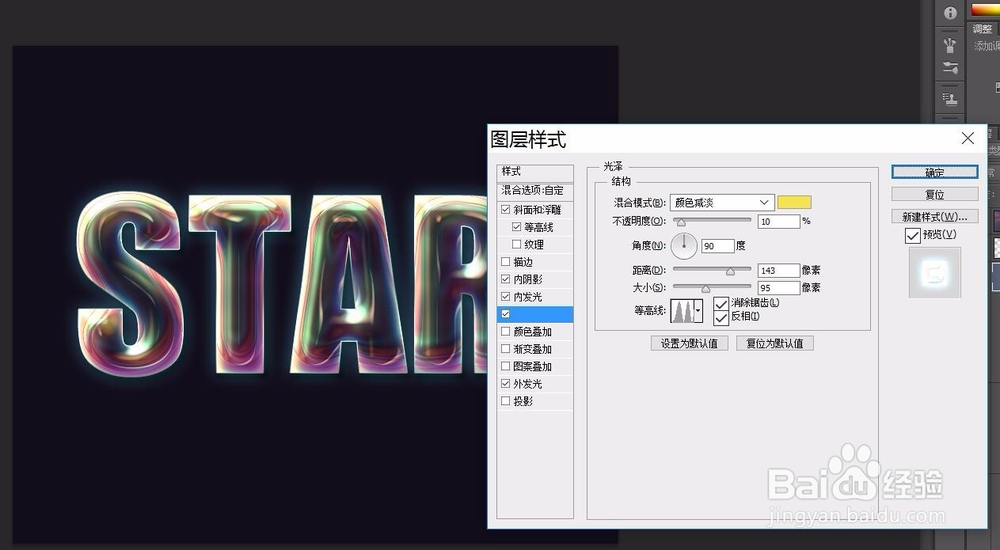Select 样式 in the styles list

(x=534, y=172)
